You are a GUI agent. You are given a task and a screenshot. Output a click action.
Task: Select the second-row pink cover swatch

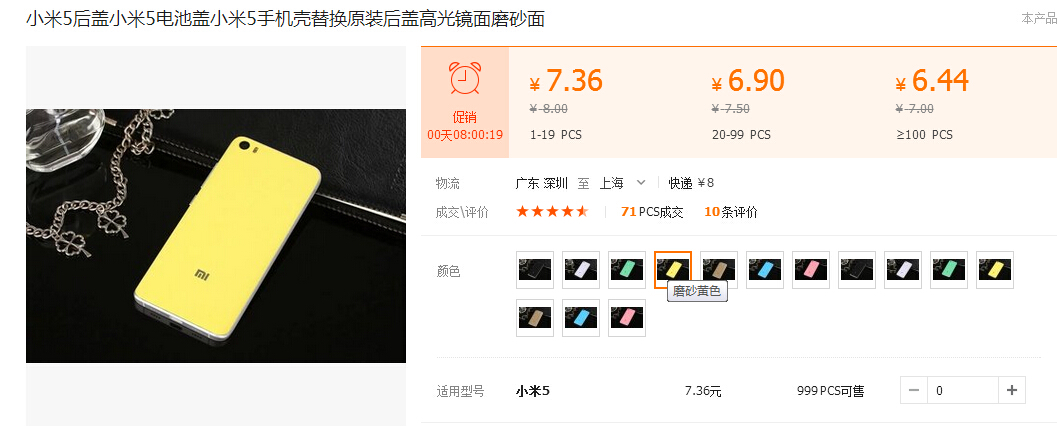click(627, 317)
